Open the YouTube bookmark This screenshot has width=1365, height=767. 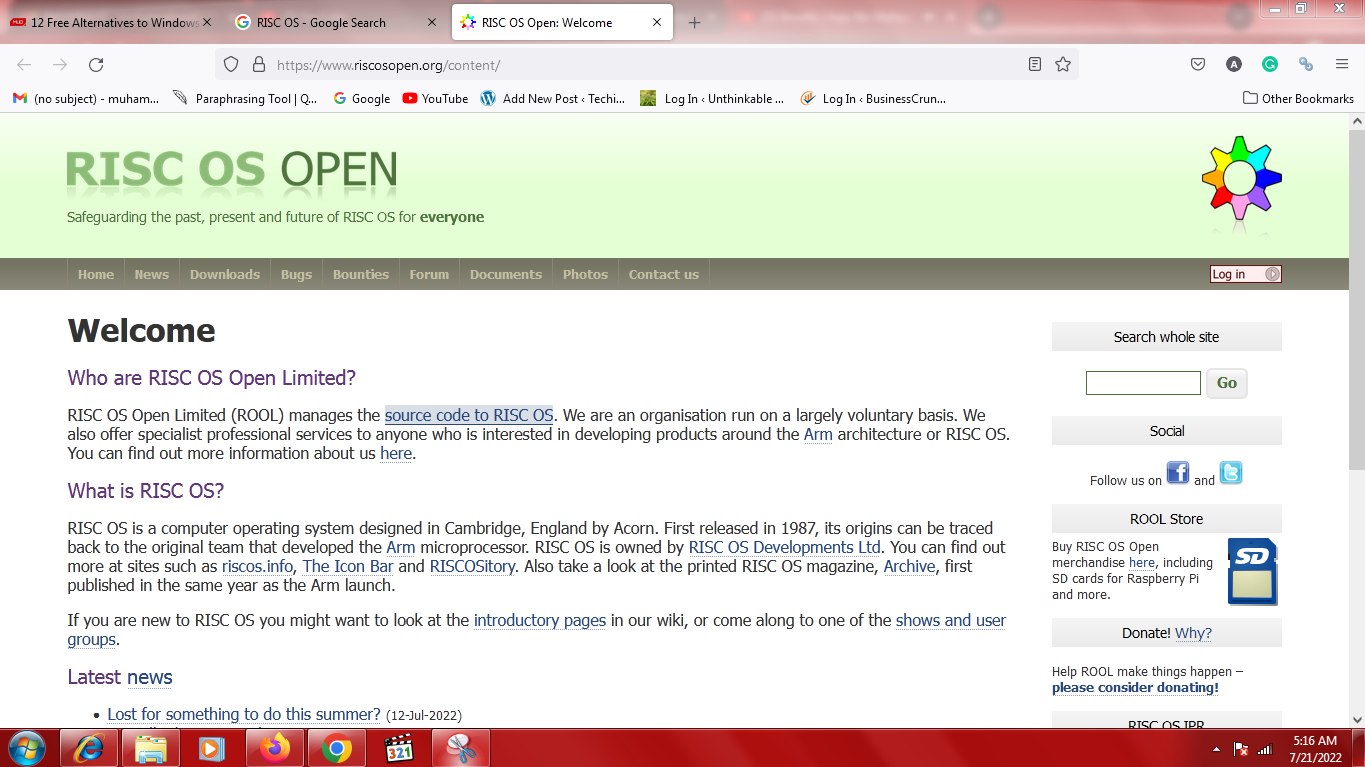[435, 98]
